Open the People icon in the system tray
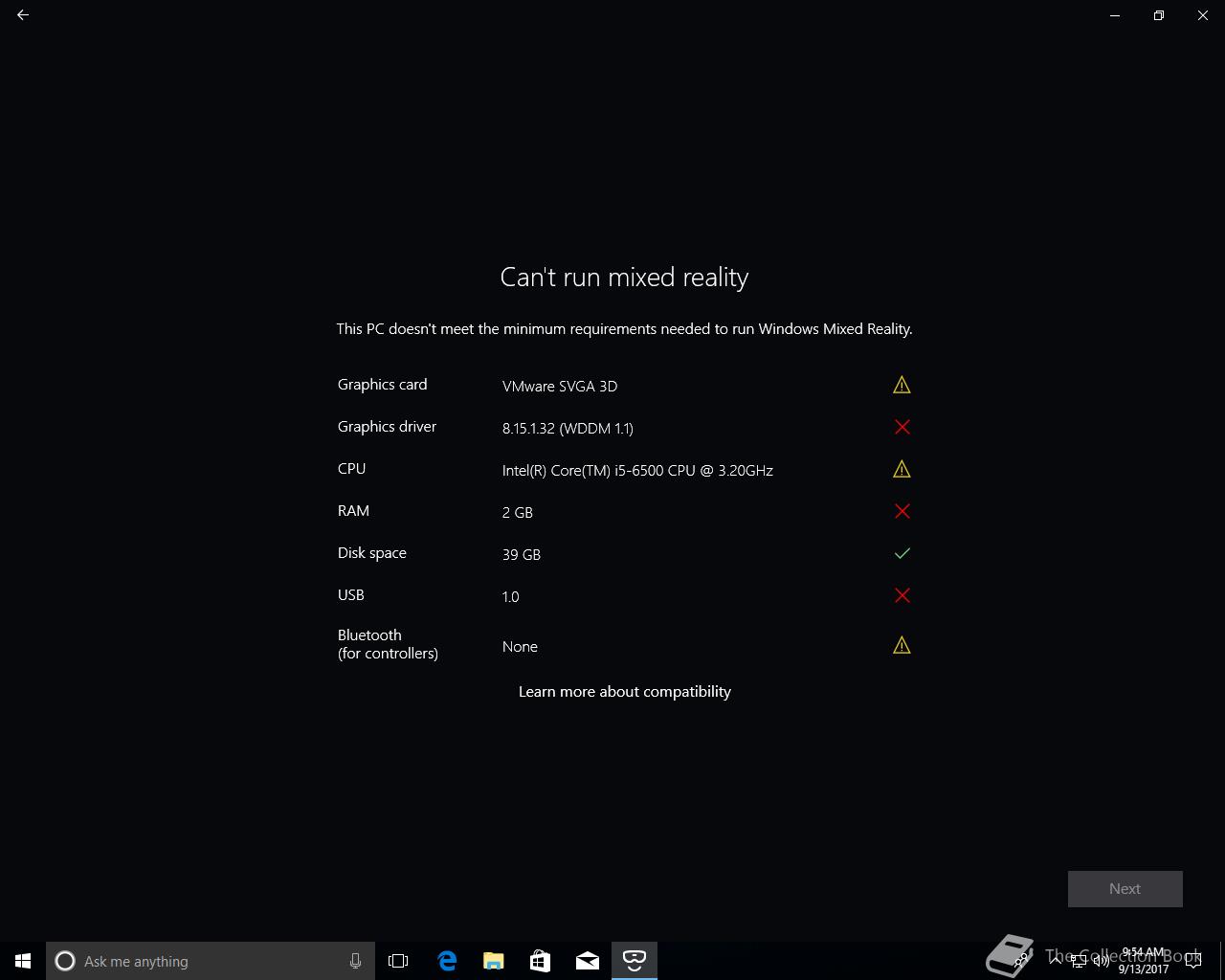Image resolution: width=1225 pixels, height=980 pixels. (x=1022, y=961)
